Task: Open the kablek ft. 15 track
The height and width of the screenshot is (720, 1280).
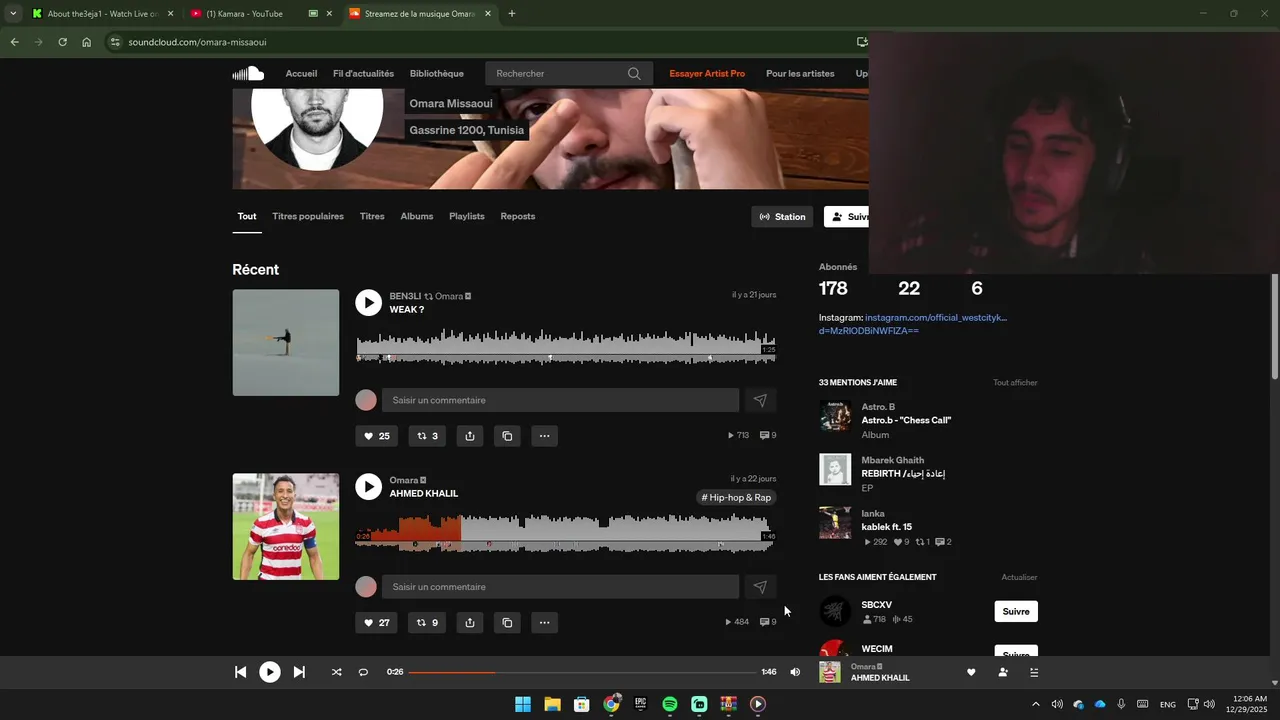Action: click(x=886, y=527)
